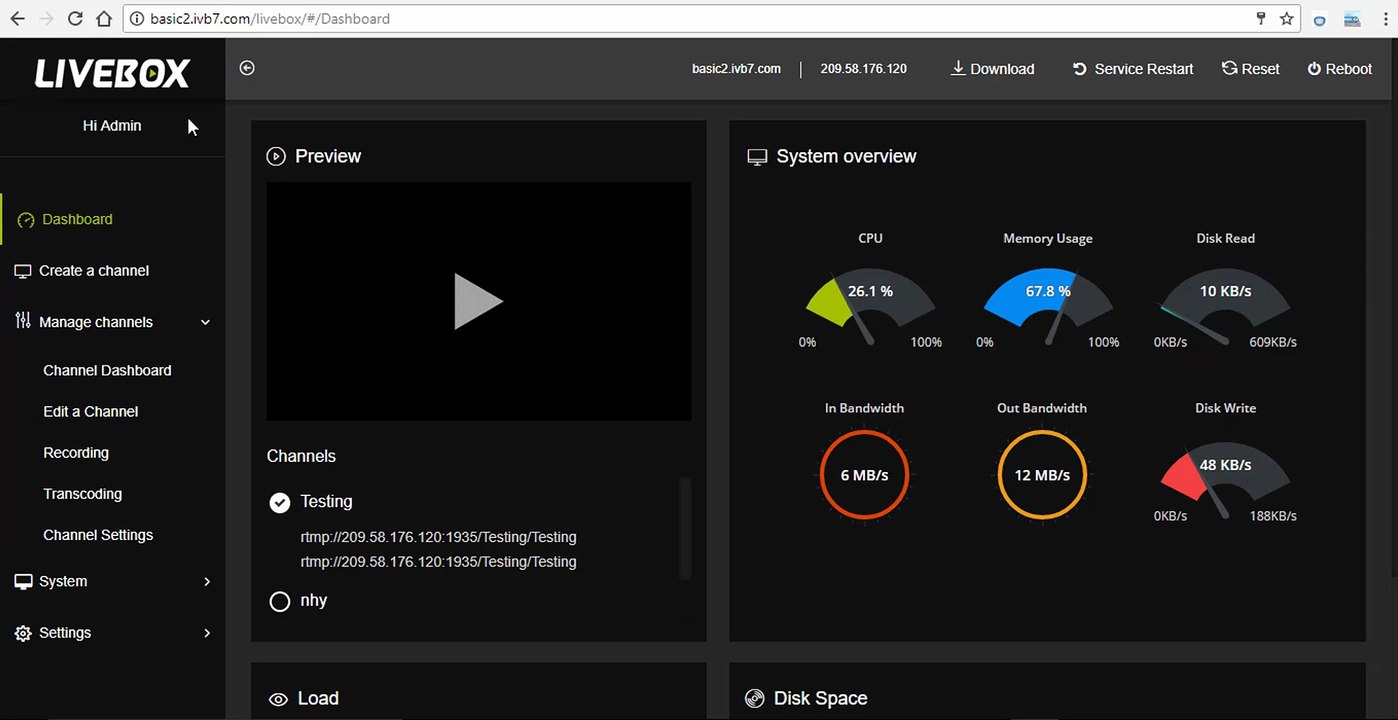Click the Reboot power icon
Image resolution: width=1398 pixels, height=720 pixels.
(1314, 69)
